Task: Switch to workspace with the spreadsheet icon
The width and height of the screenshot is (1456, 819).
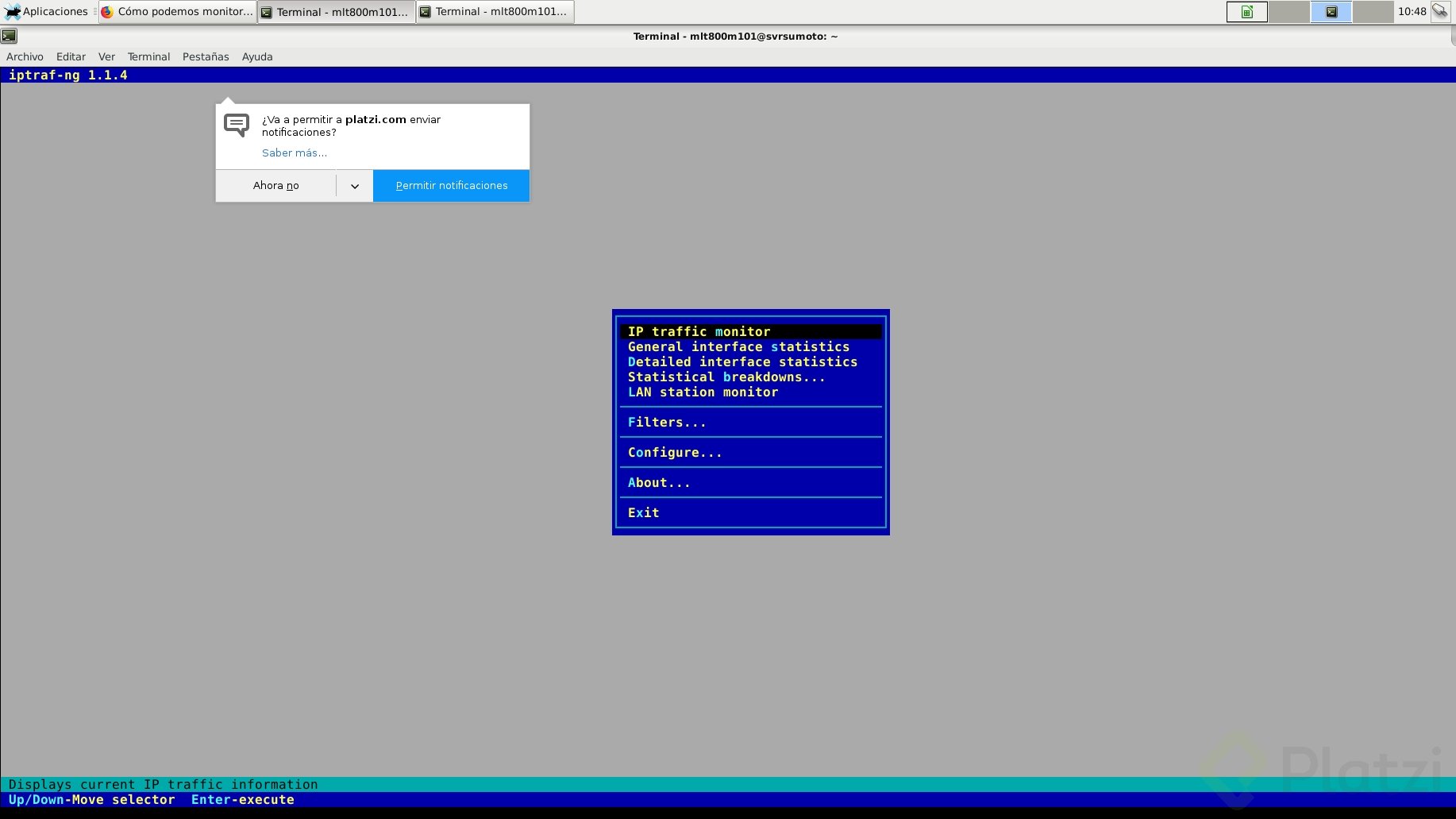Action: tap(1246, 12)
